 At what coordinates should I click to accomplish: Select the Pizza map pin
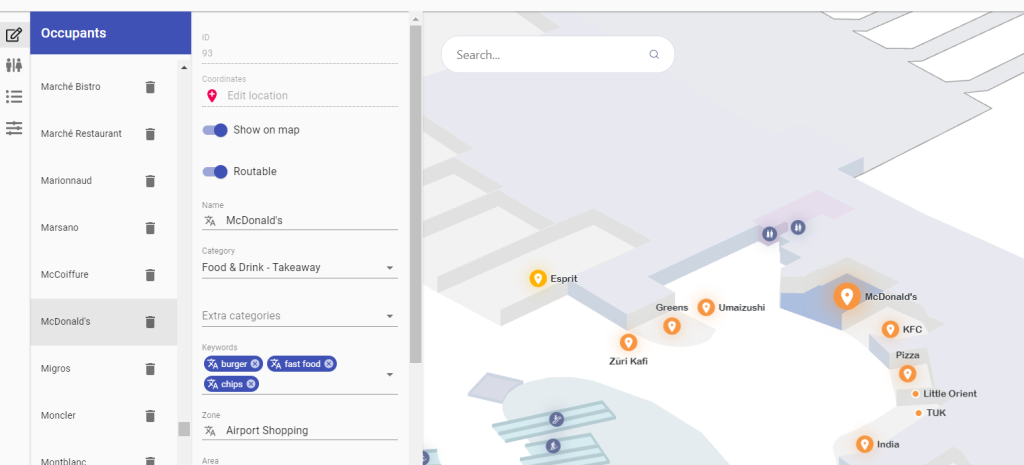click(906, 374)
